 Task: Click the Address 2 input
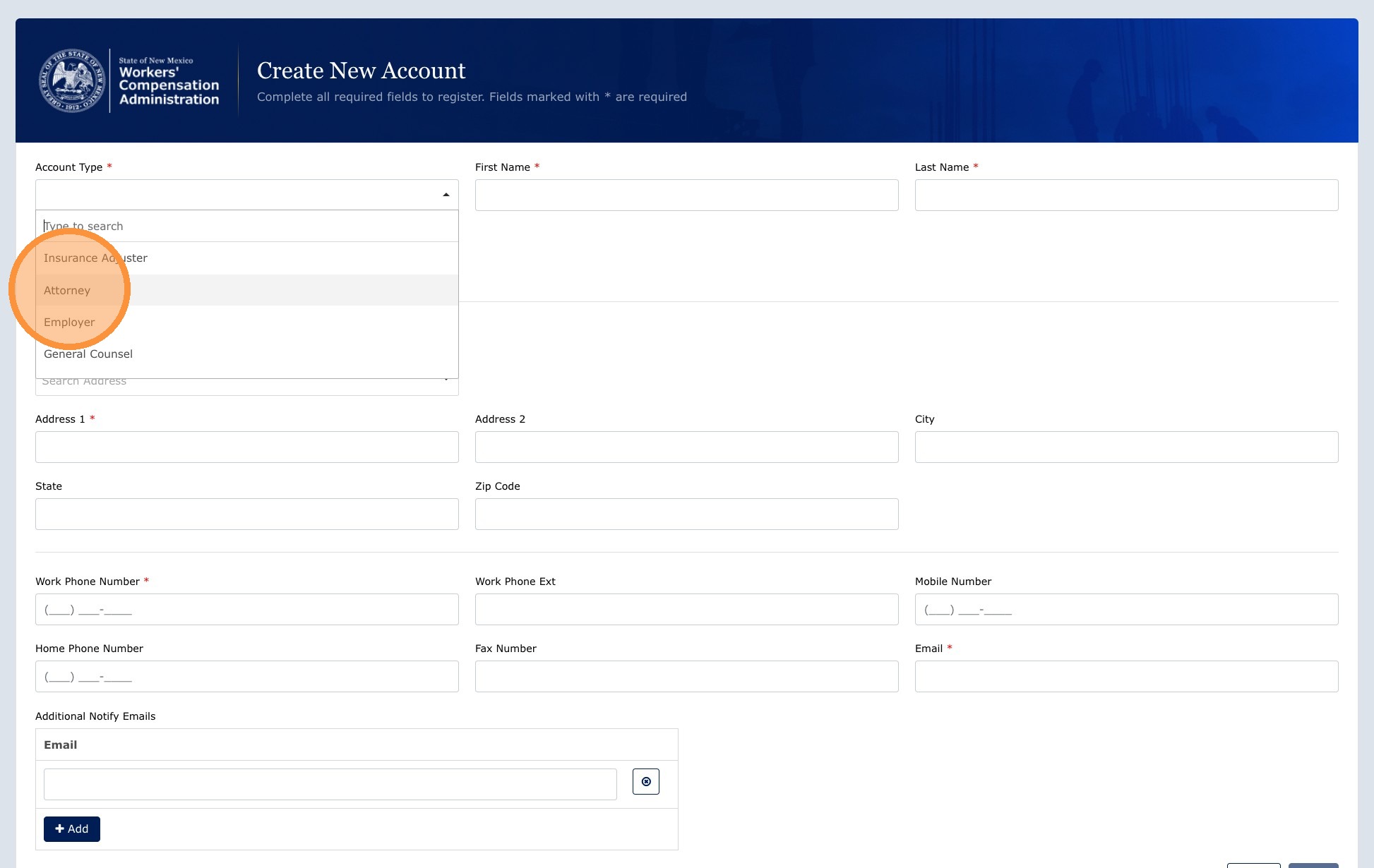[686, 447]
